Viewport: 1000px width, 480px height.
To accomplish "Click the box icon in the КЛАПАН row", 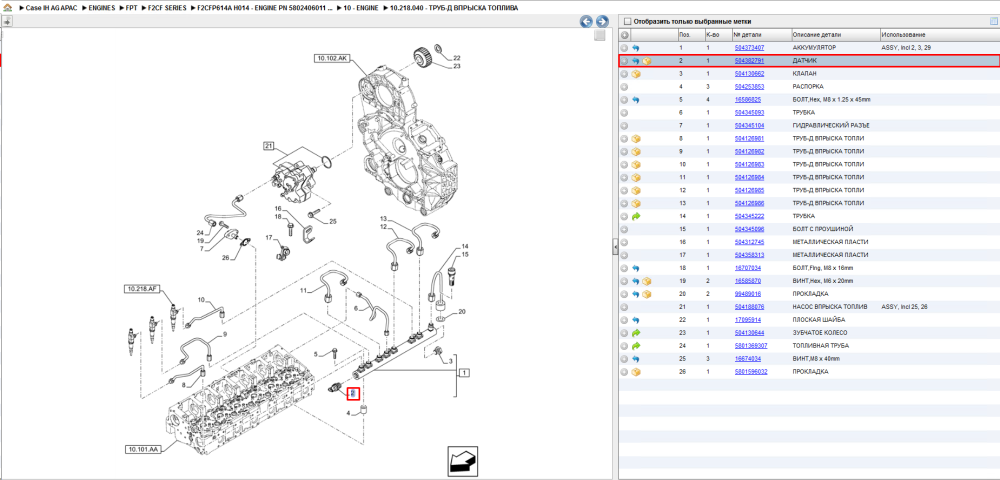I will (636, 74).
